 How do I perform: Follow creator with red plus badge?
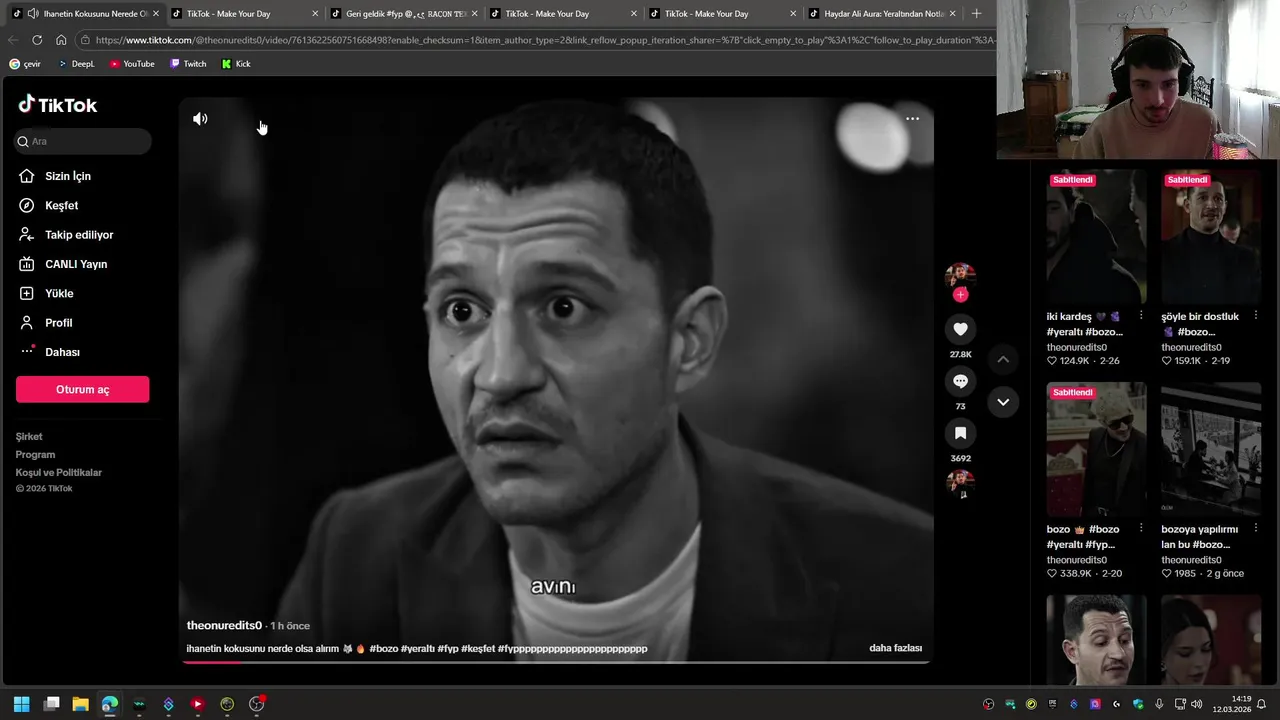(960, 294)
